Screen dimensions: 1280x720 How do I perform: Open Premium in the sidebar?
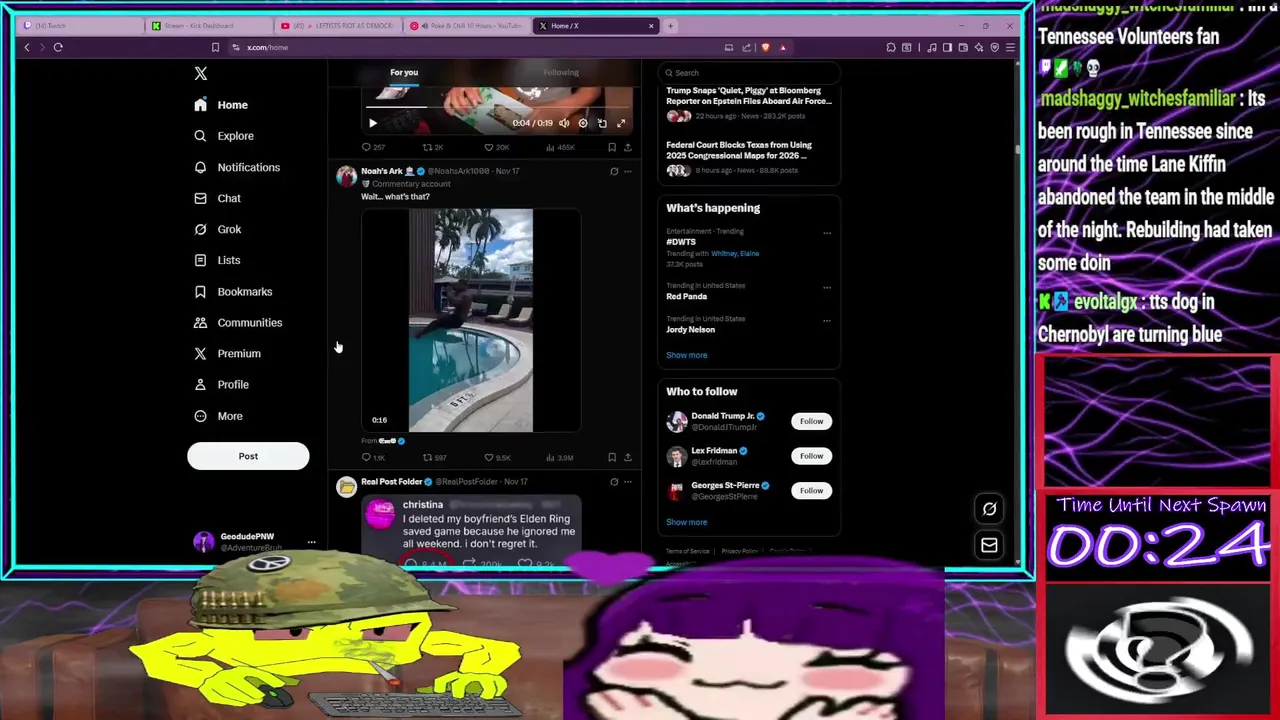pyautogui.click(x=227, y=353)
